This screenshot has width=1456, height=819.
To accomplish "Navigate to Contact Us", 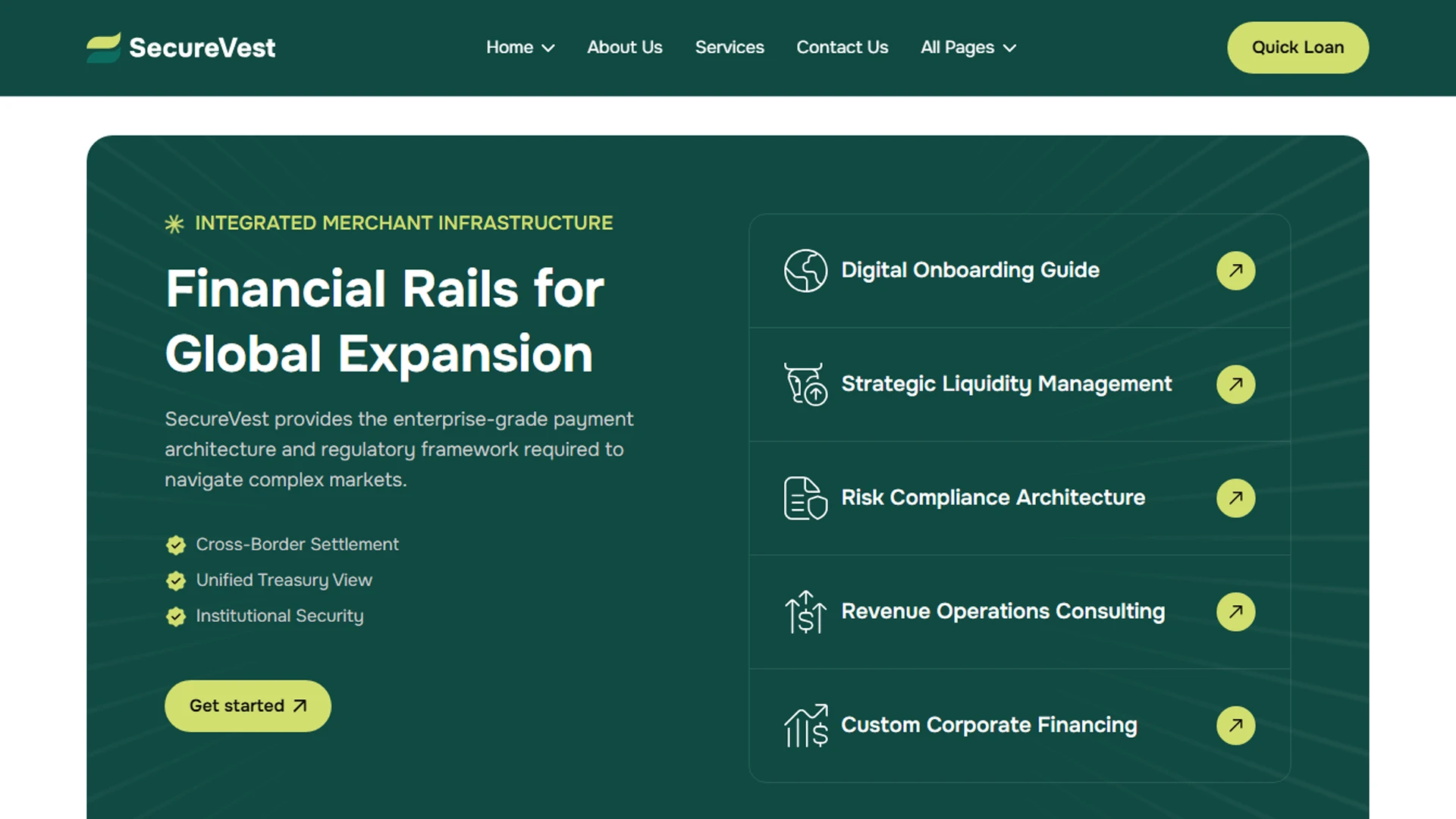I will pos(842,47).
